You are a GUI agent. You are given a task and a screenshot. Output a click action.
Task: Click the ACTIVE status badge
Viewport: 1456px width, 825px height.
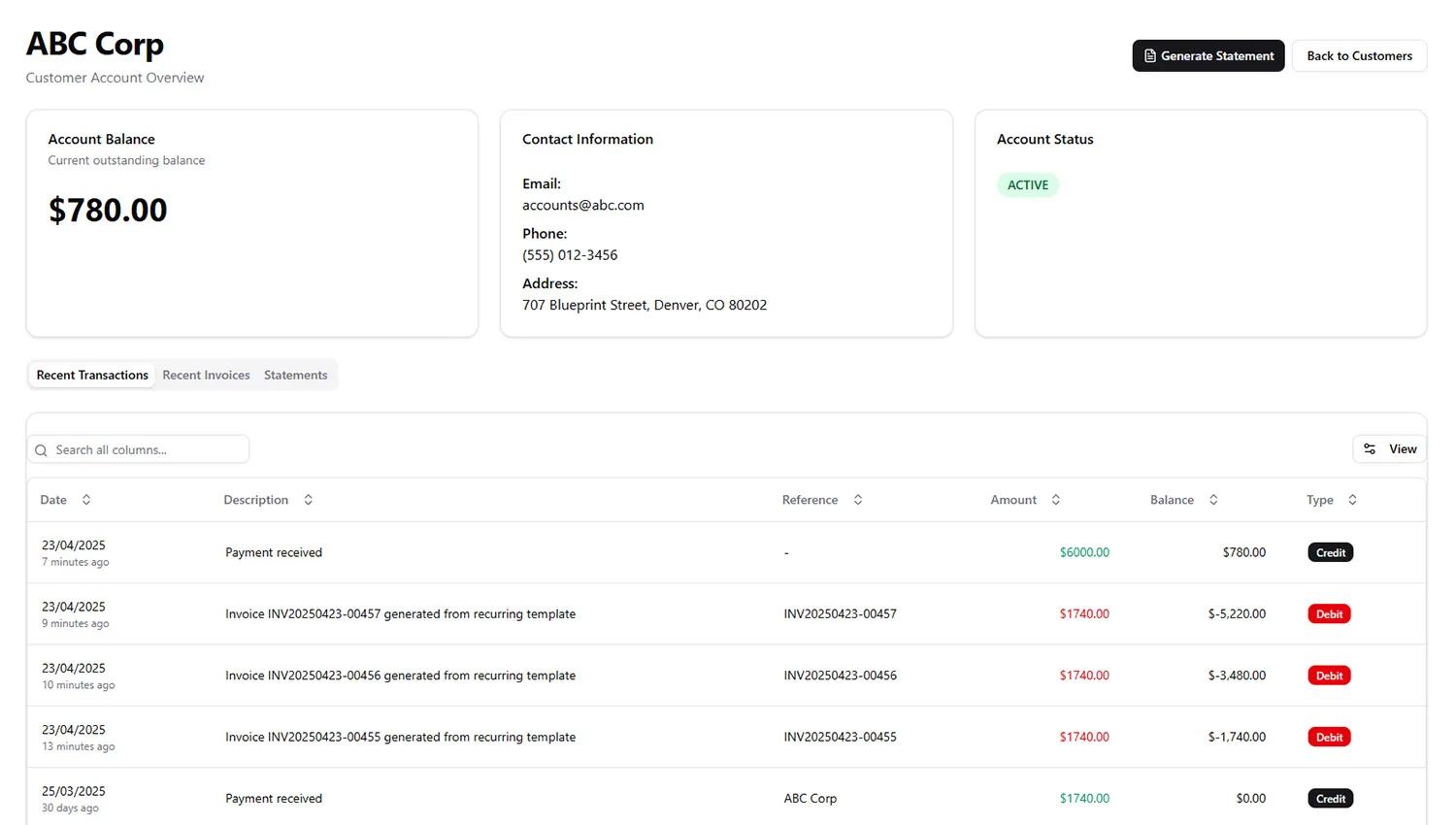click(x=1028, y=185)
